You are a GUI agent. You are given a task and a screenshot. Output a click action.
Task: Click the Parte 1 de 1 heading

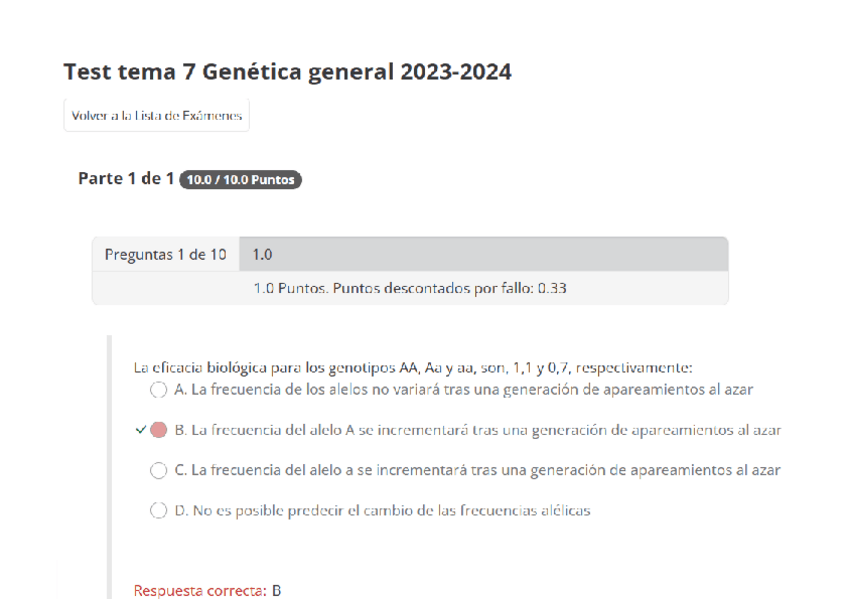coord(126,179)
